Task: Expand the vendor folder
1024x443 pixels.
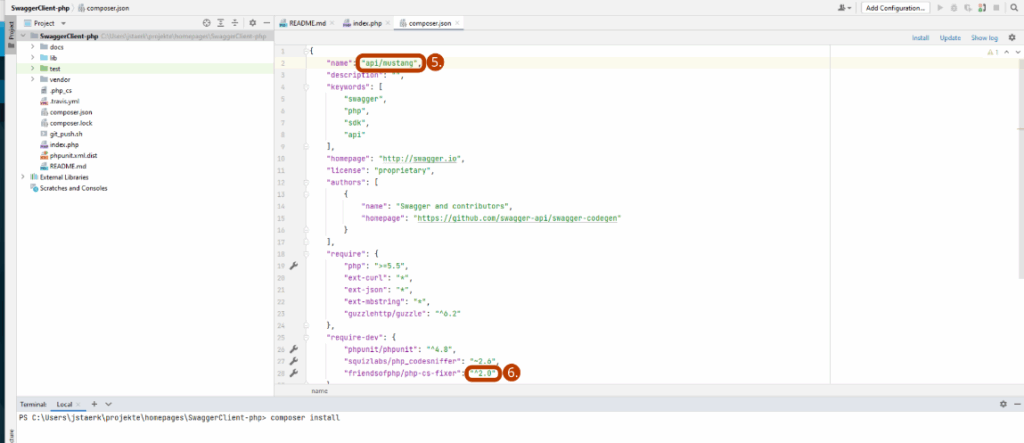Action: [32, 79]
